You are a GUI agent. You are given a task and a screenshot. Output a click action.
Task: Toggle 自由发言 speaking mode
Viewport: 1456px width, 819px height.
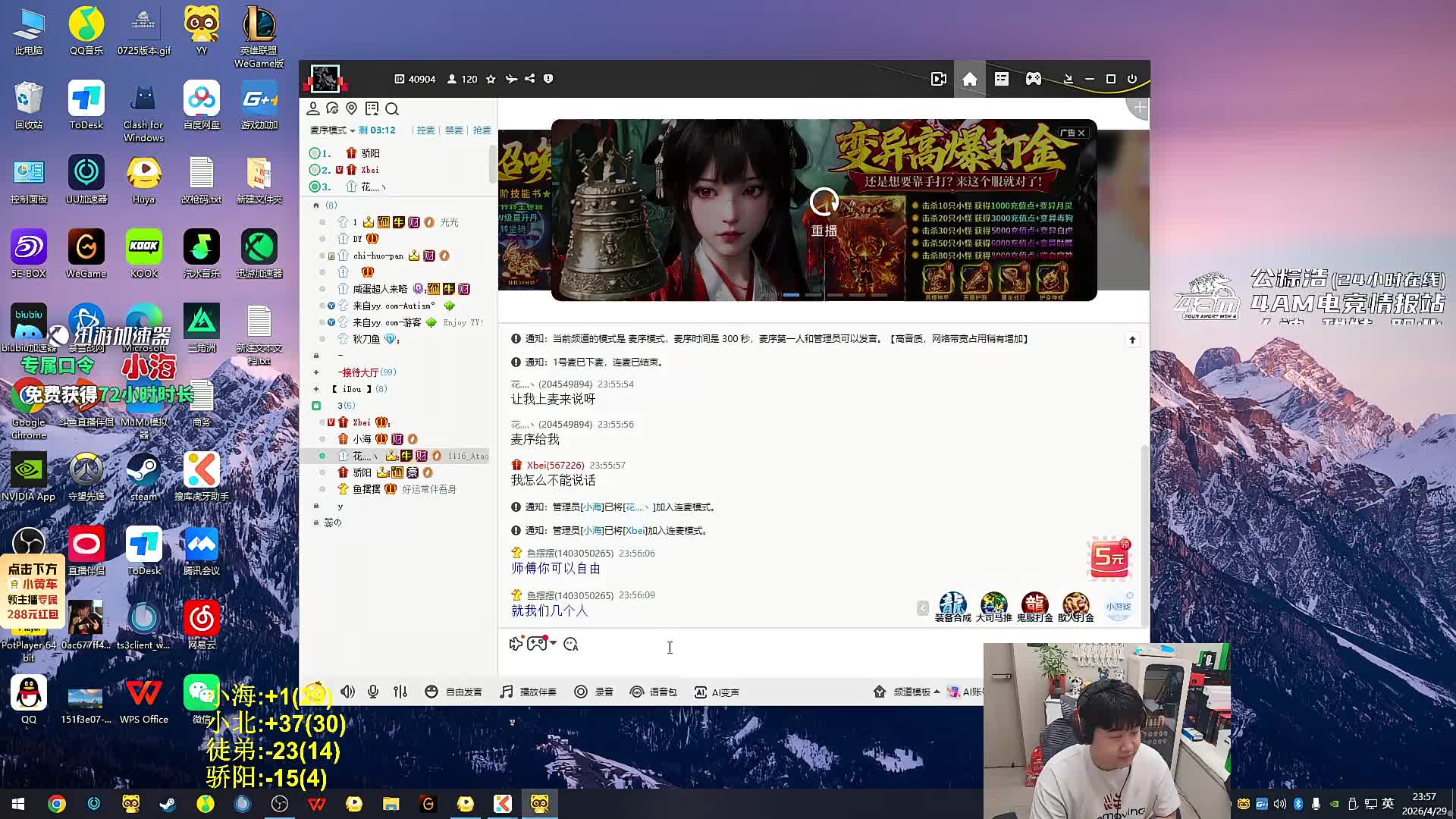453,692
